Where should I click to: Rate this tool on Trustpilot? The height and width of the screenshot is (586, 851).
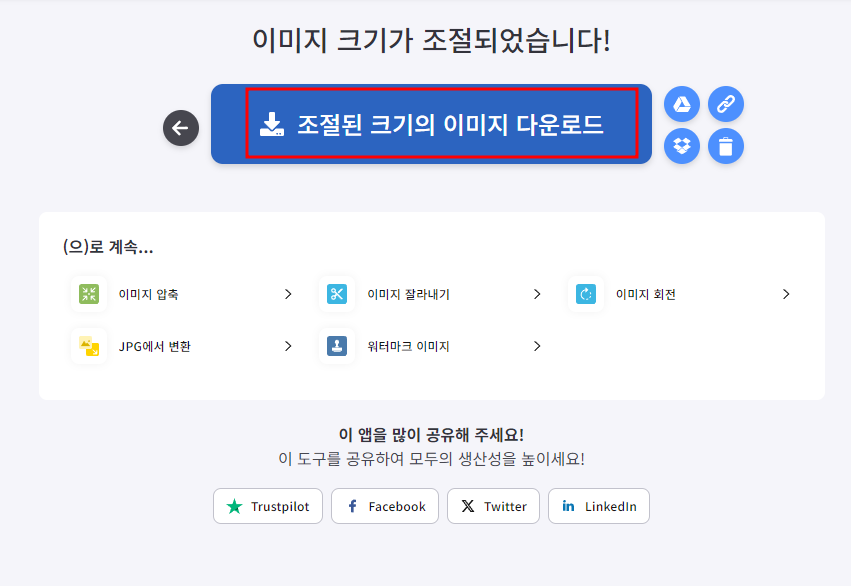[x=267, y=506]
